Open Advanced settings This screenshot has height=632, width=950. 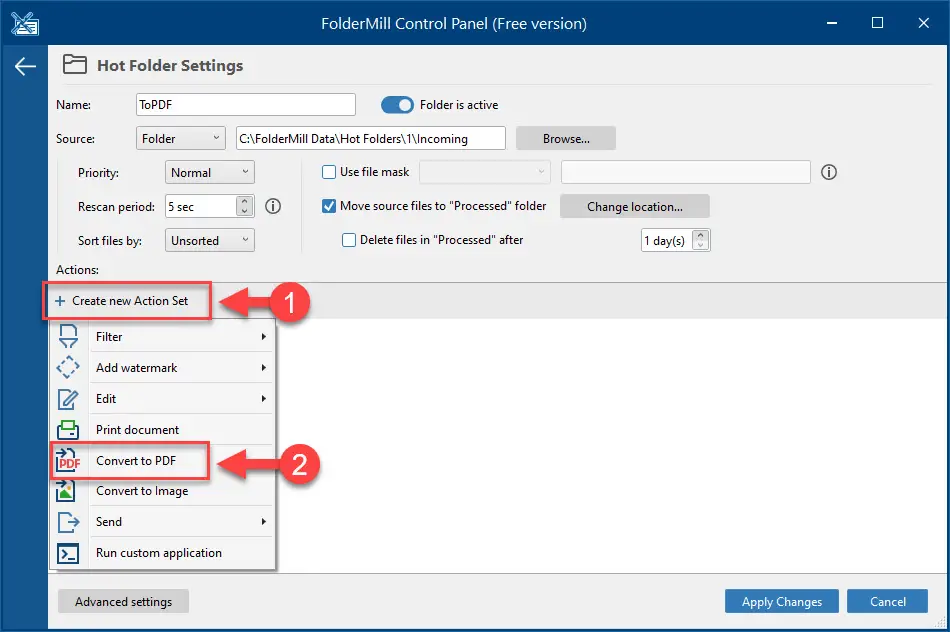click(x=124, y=601)
